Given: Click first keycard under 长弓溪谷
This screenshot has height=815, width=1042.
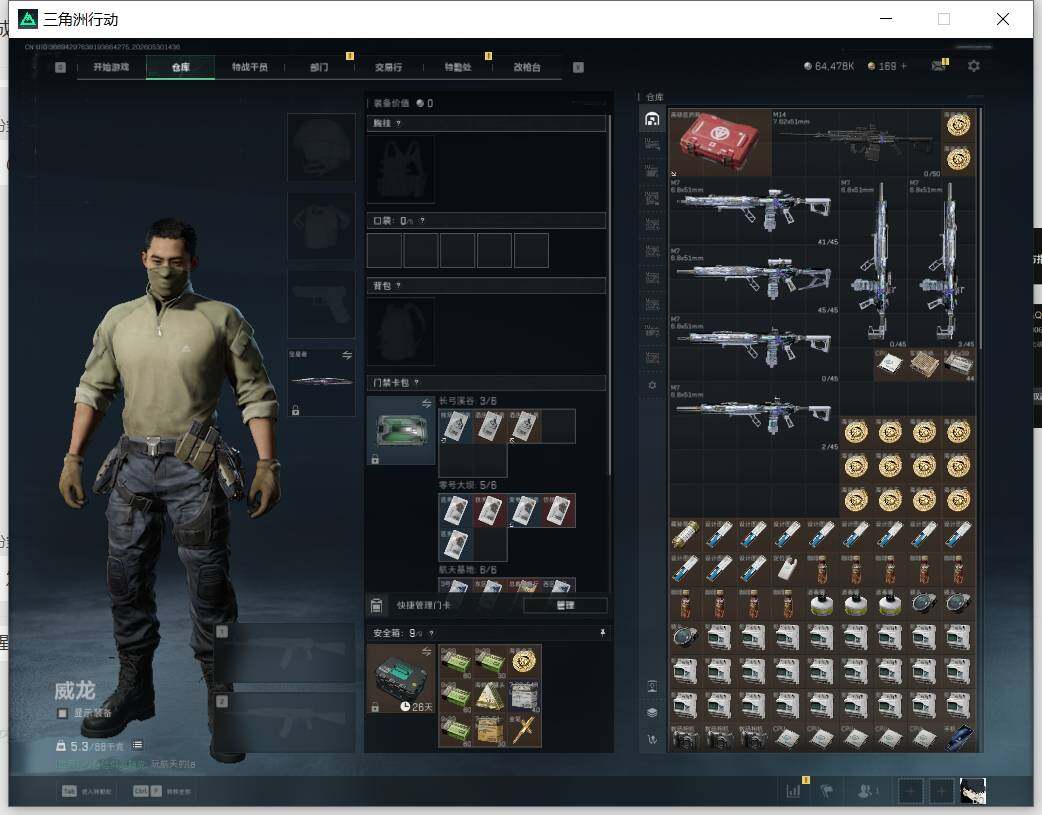Looking at the screenshot, I should point(456,426).
